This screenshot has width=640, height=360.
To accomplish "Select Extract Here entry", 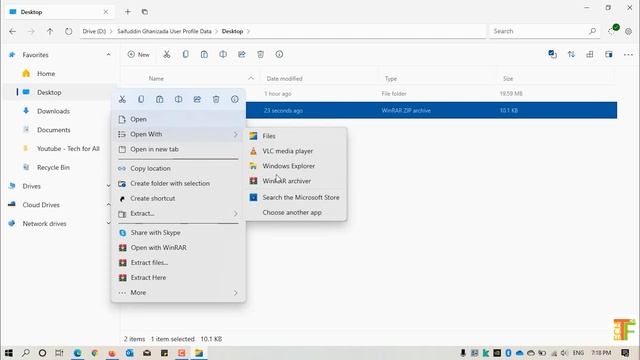I will (178, 278).
